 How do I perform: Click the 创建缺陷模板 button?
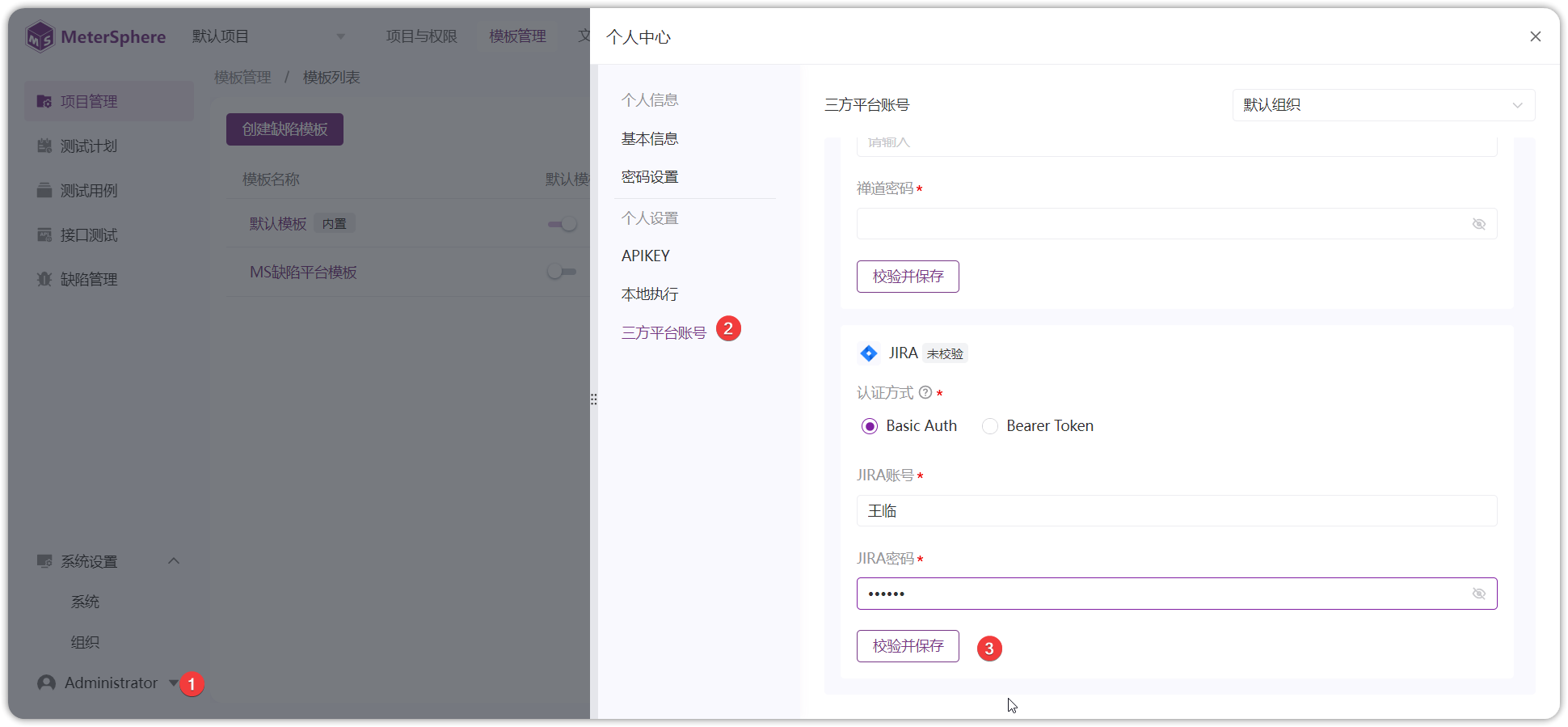point(285,129)
